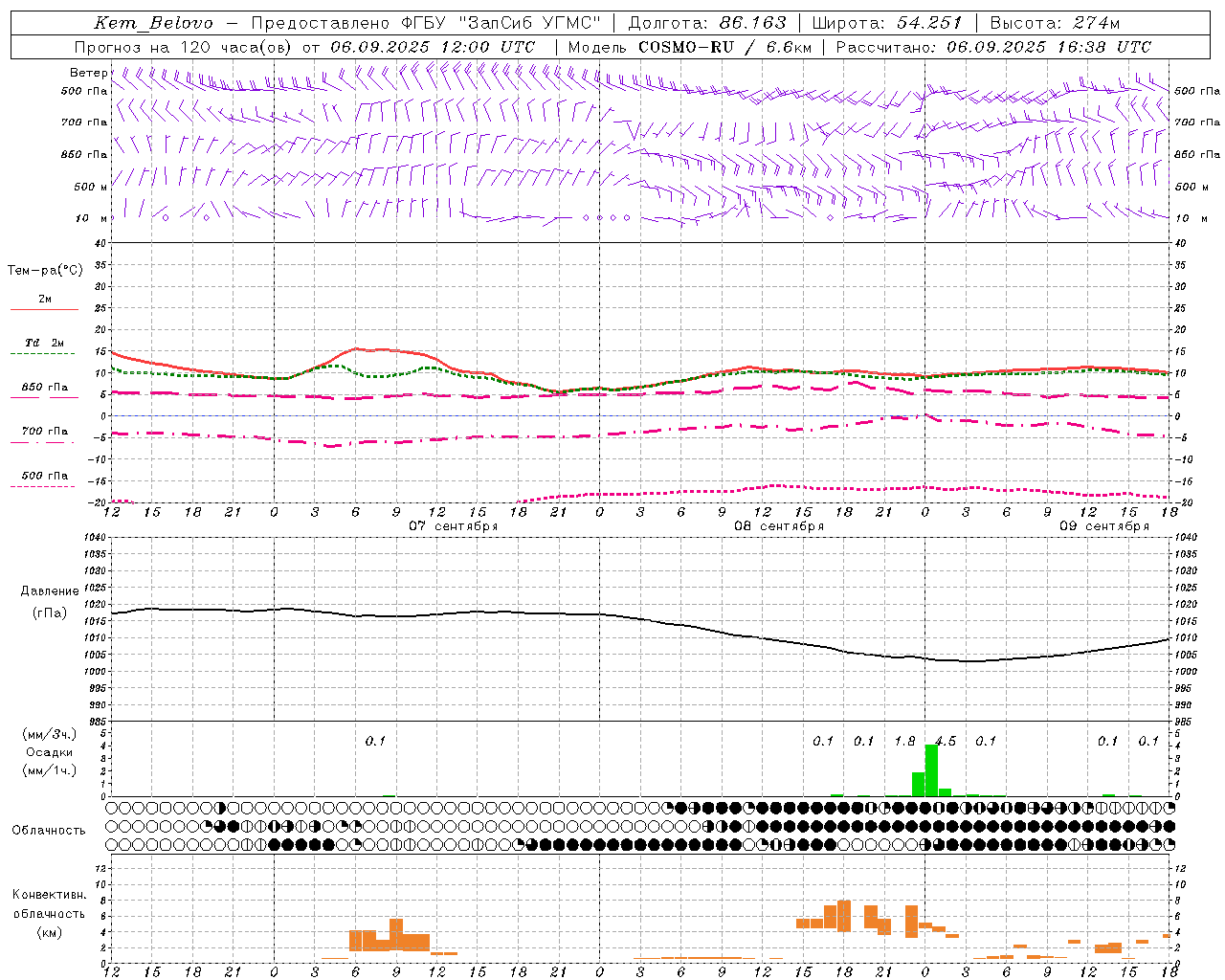This screenshot has height=980, width=1225.
Task: Click the (гПа) unit under Давление
Action: pos(50,612)
